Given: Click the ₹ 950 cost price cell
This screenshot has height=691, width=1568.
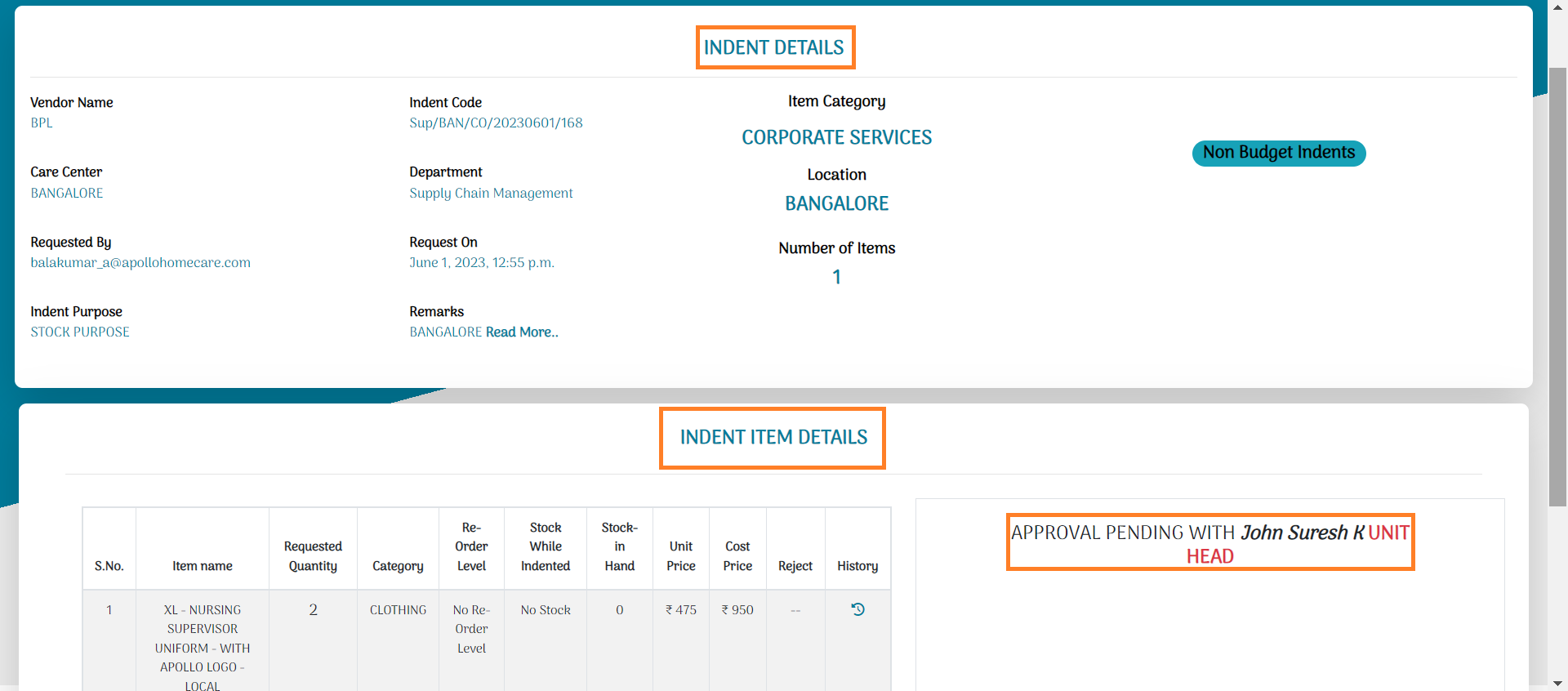Looking at the screenshot, I should tap(737, 610).
